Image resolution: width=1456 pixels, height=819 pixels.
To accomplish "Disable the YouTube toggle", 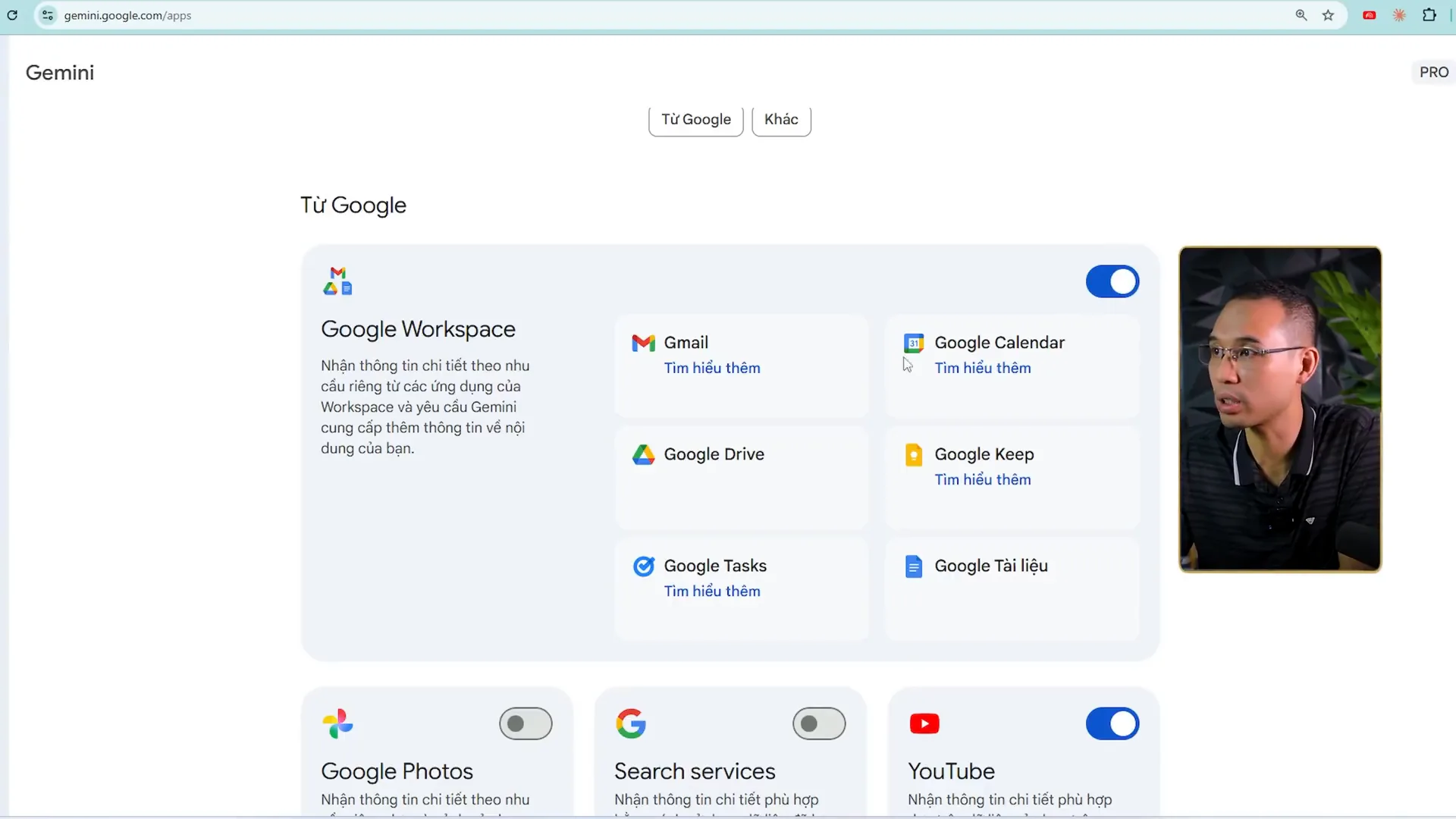I will point(1112,723).
